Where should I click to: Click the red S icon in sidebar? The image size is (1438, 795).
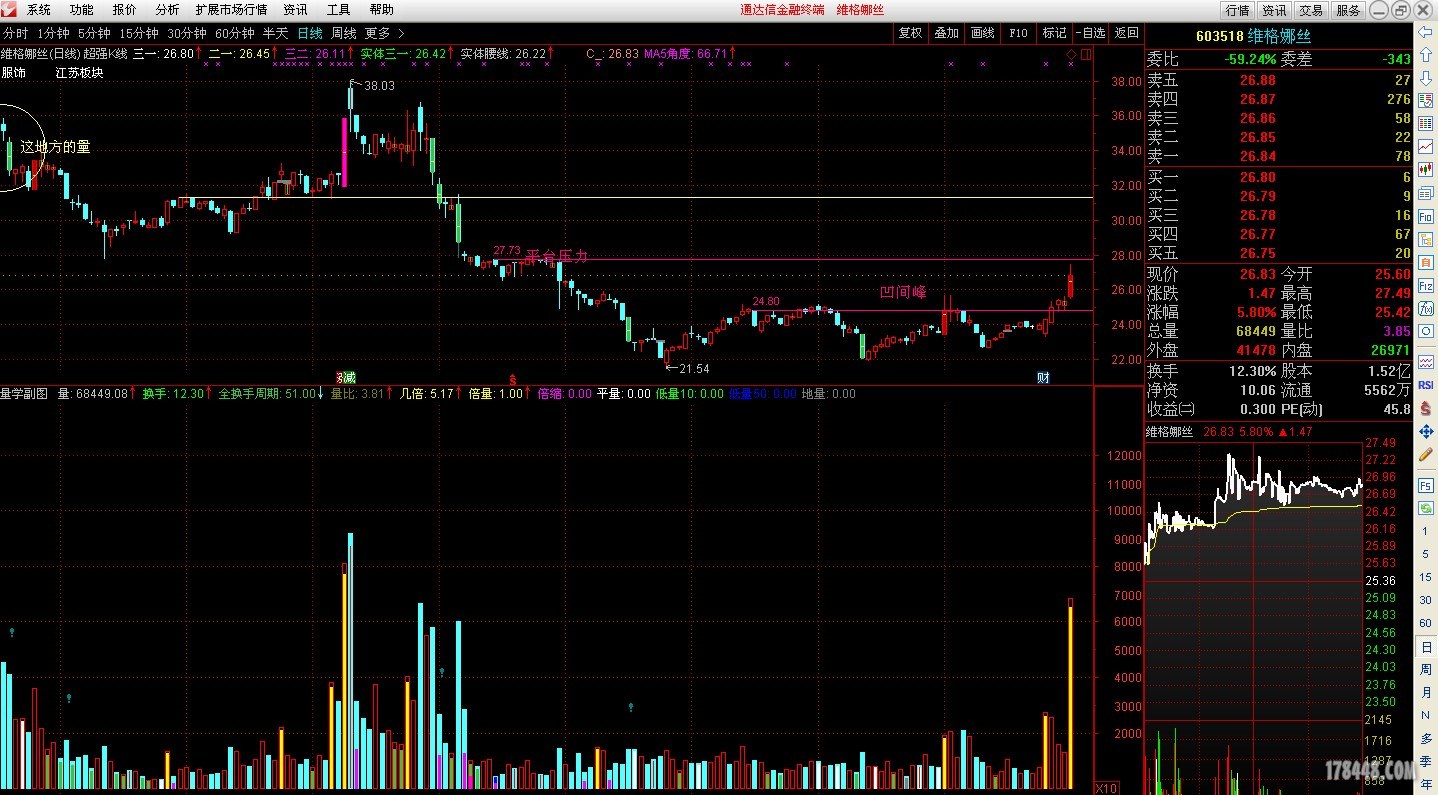[x=1425, y=407]
